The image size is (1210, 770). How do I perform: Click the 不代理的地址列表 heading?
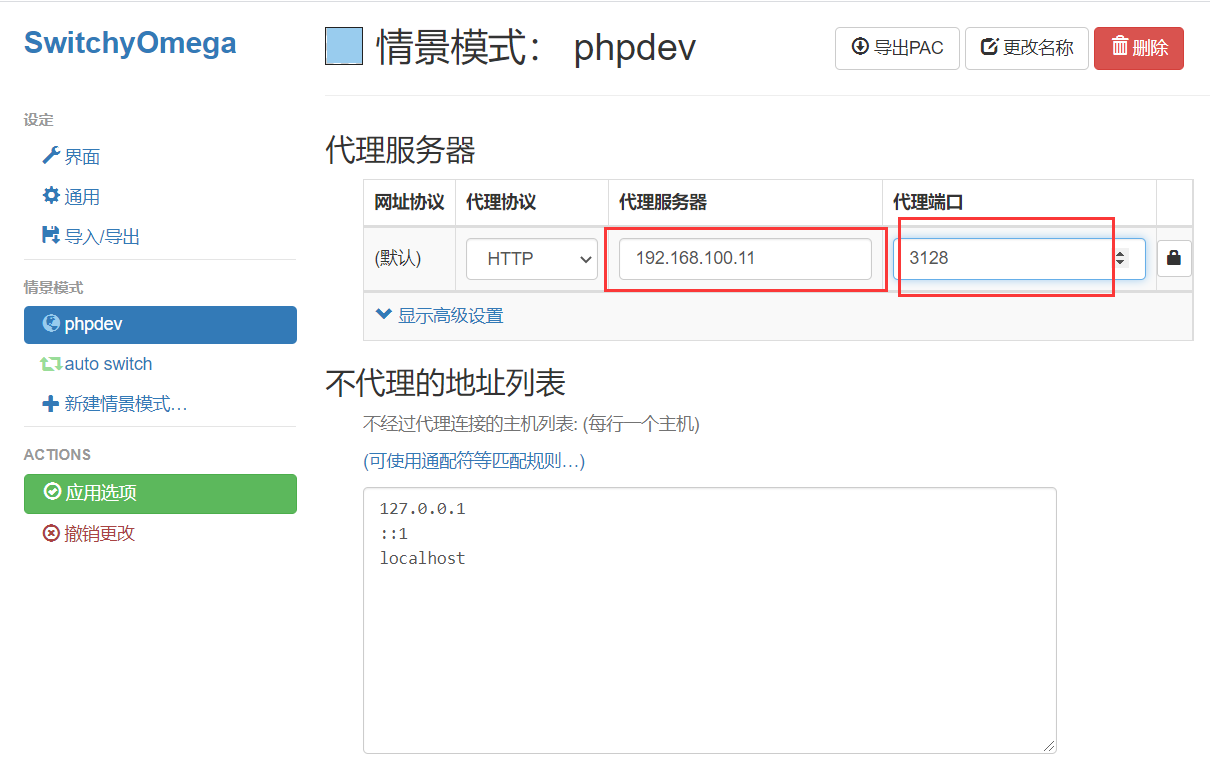[x=445, y=382]
